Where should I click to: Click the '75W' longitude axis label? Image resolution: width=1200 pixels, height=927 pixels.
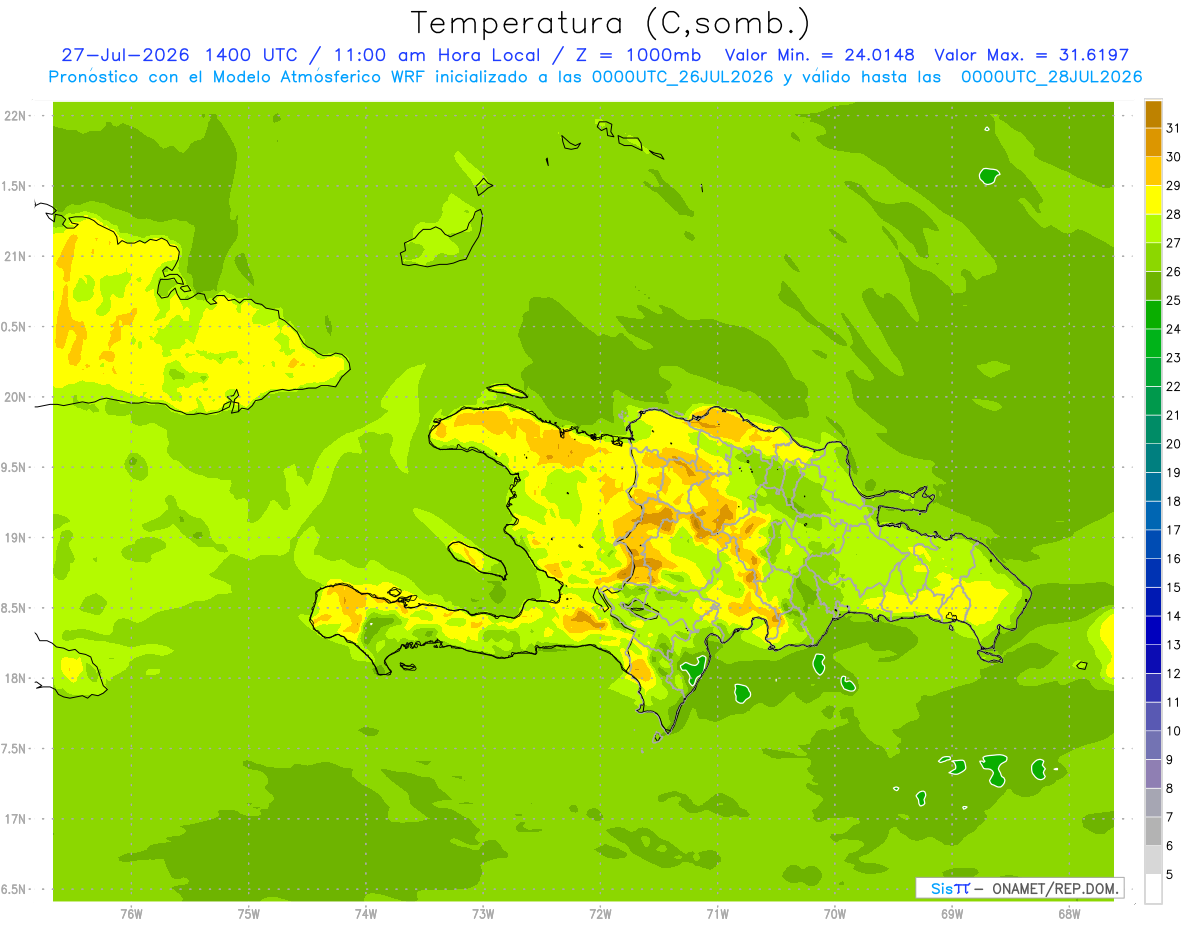pyautogui.click(x=249, y=913)
